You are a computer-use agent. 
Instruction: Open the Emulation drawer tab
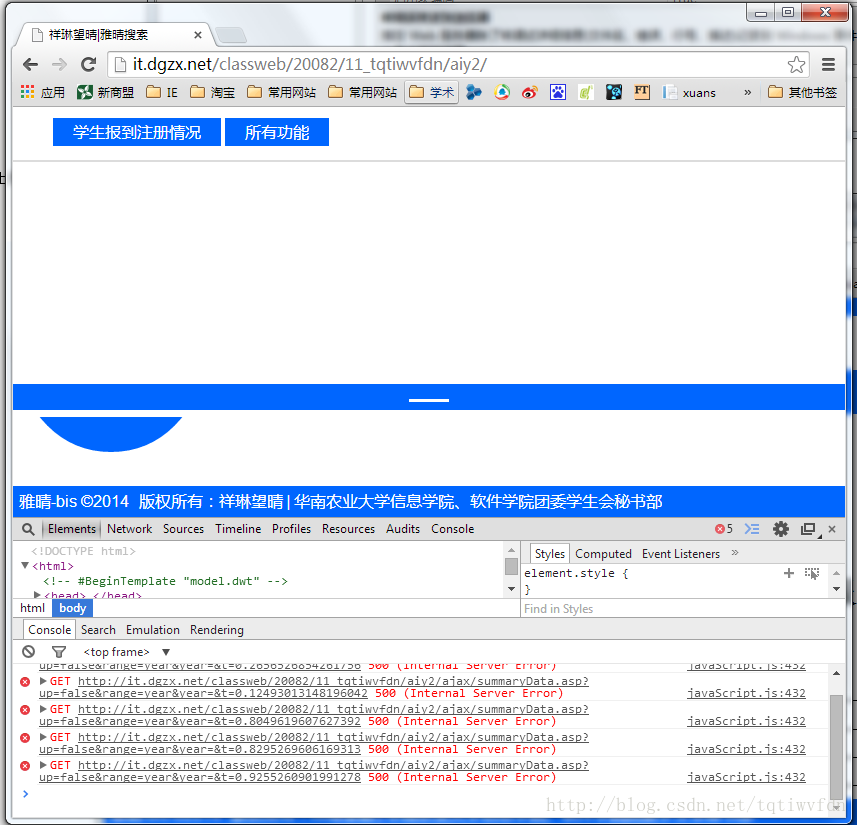(152, 630)
